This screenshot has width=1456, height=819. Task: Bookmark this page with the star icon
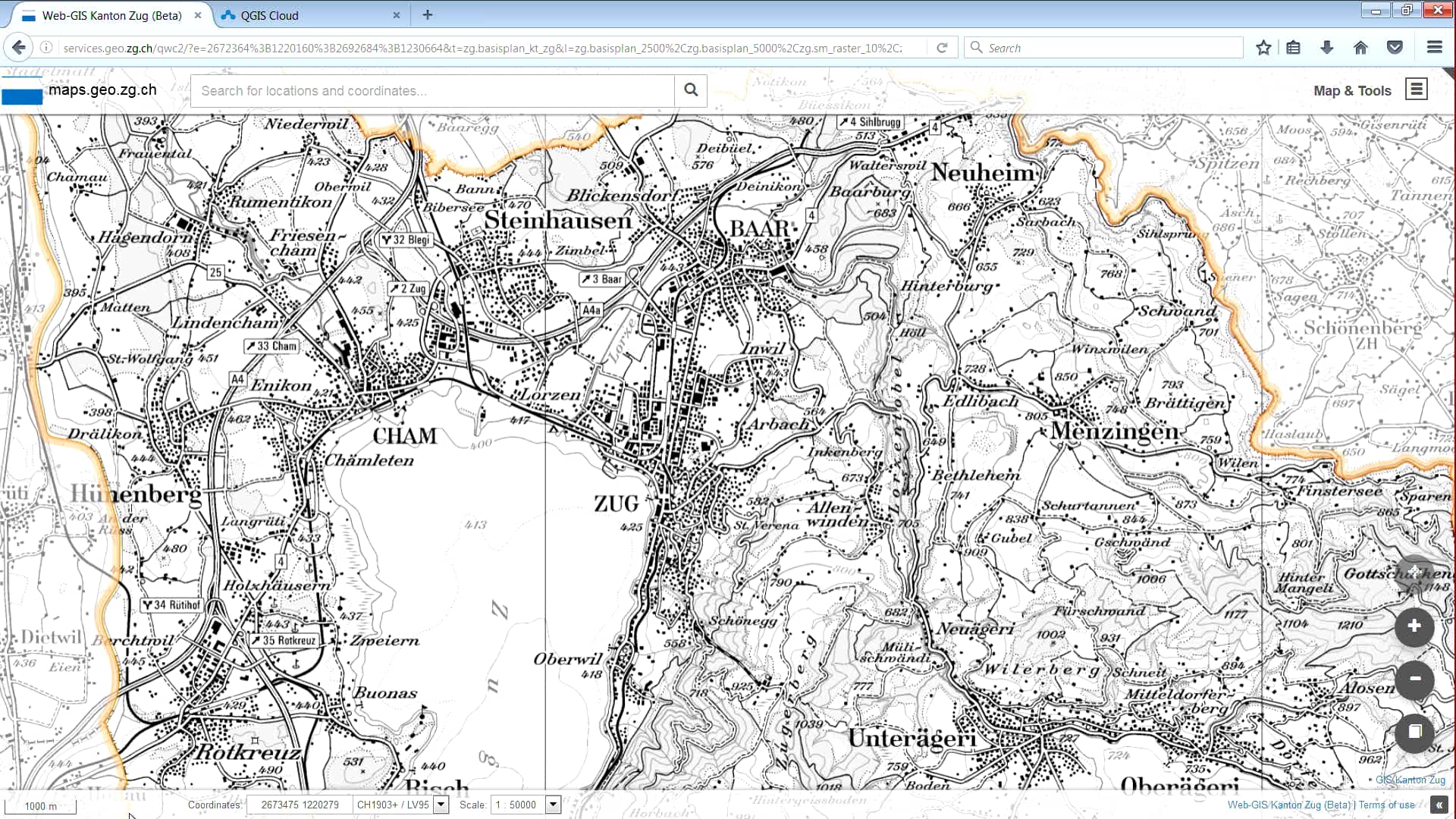[1263, 48]
